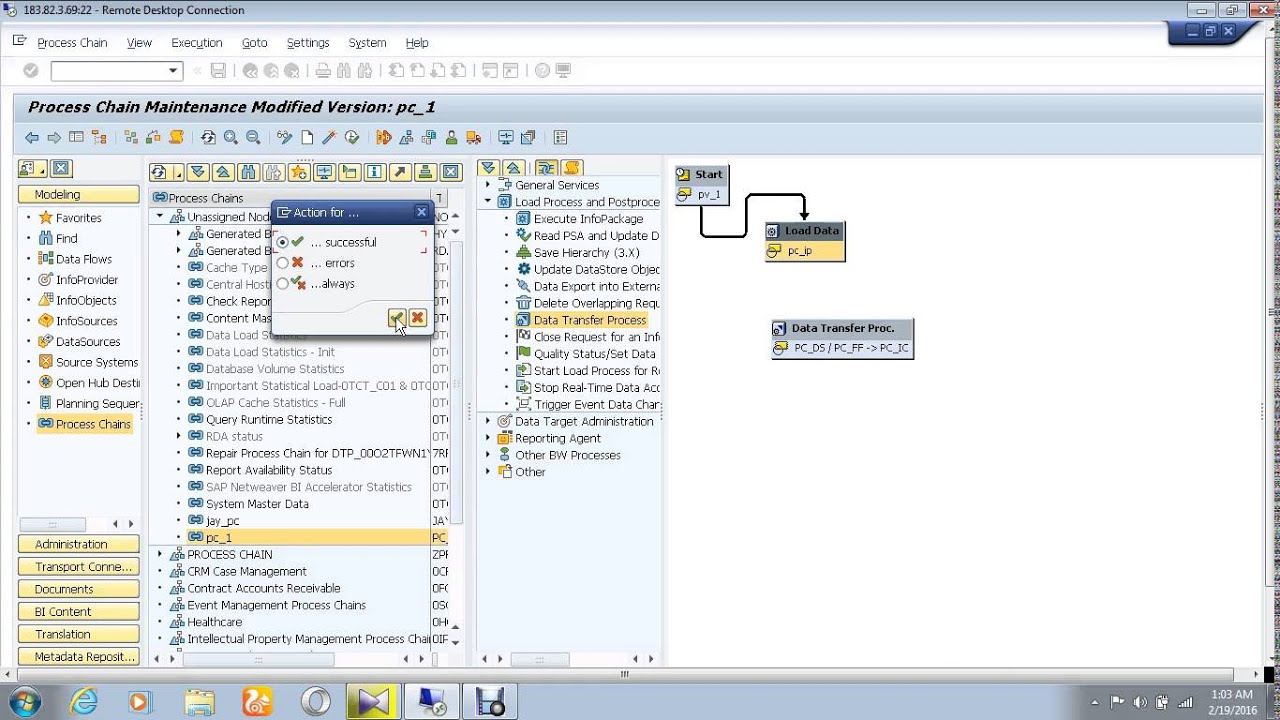The image size is (1280, 720).
Task: Collapse Load Process and Postprocessing category
Action: coord(488,202)
